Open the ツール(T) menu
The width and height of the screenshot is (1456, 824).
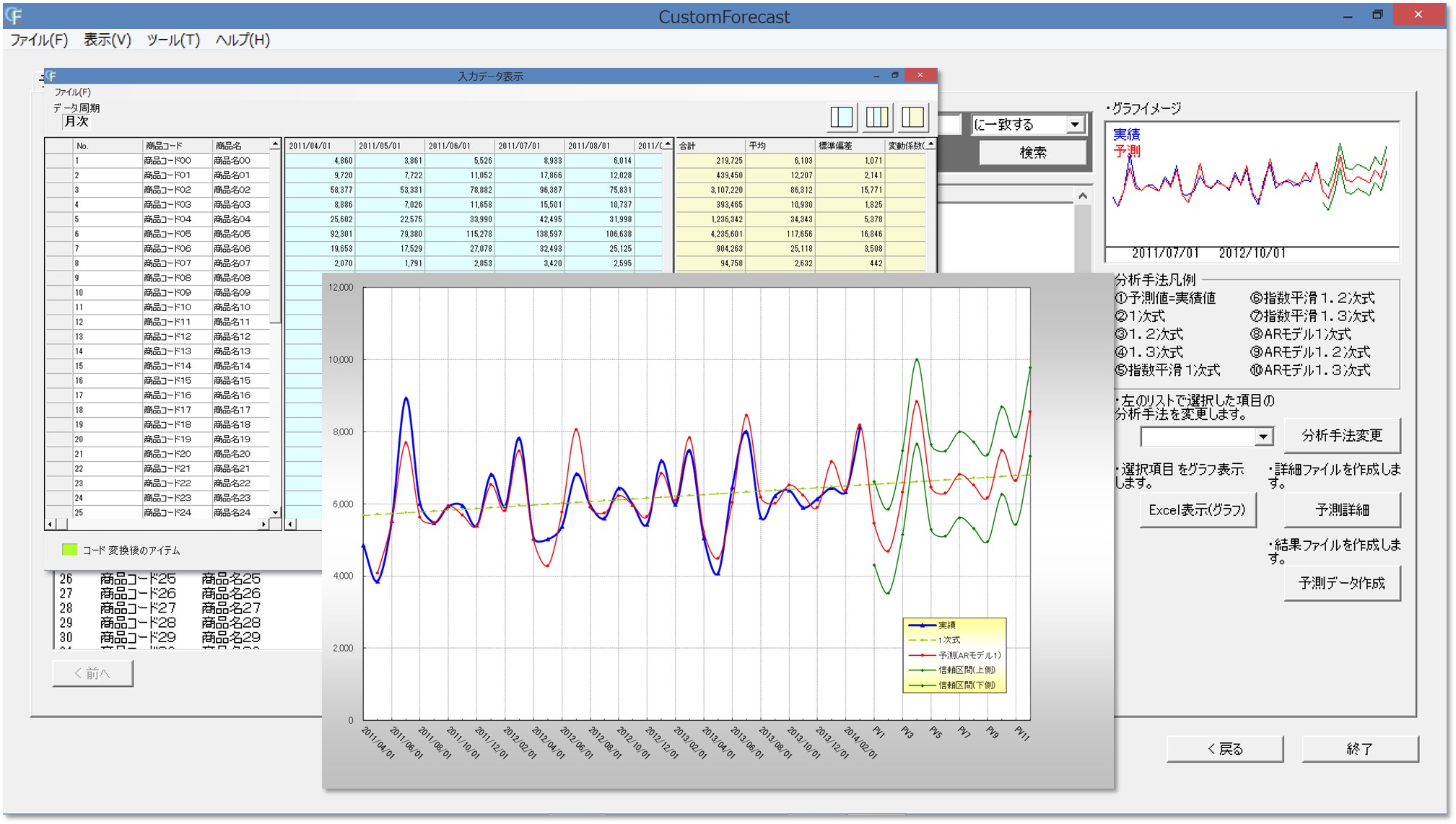coord(173,40)
